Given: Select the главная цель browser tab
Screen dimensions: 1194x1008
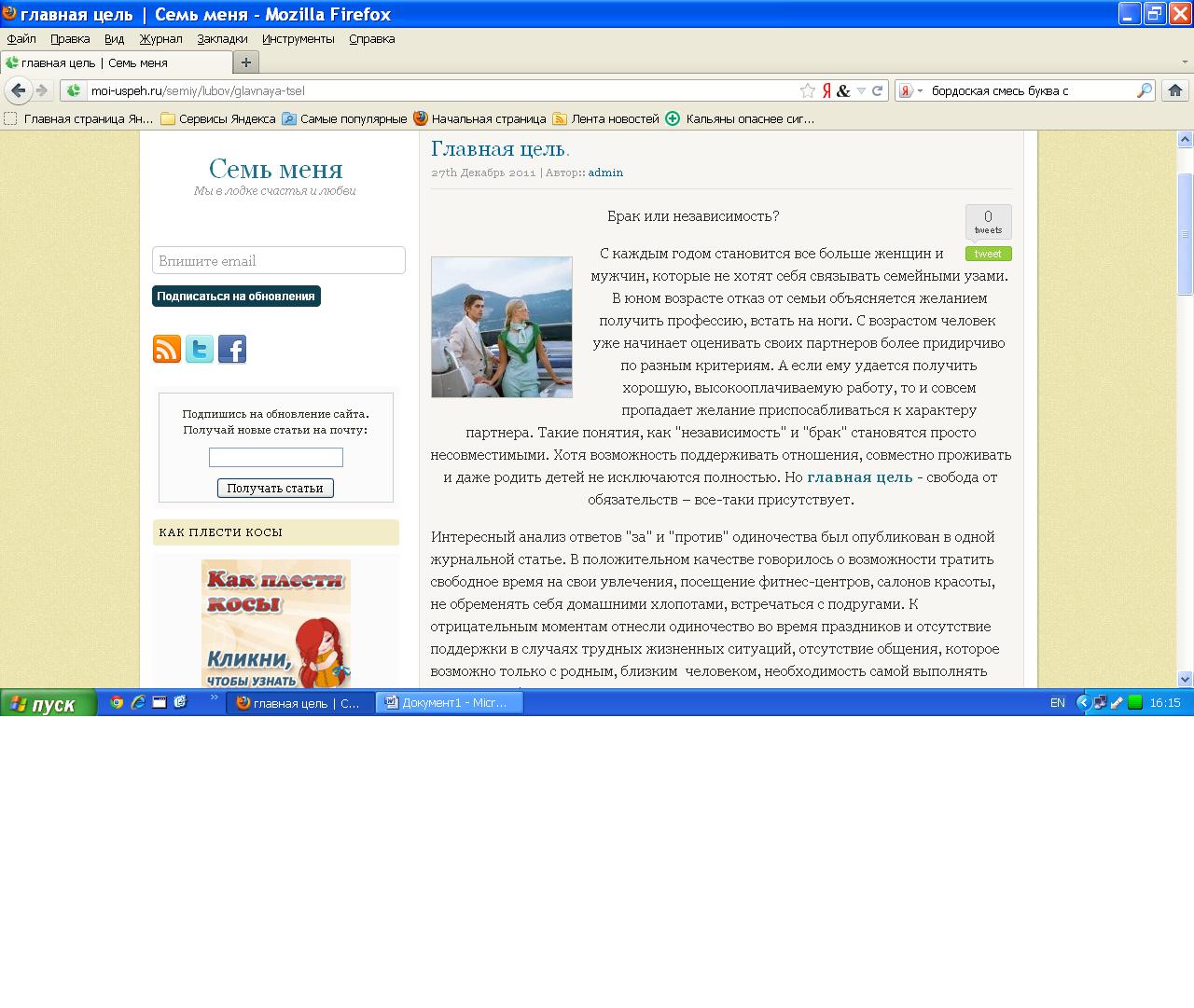Looking at the screenshot, I should click(x=116, y=62).
